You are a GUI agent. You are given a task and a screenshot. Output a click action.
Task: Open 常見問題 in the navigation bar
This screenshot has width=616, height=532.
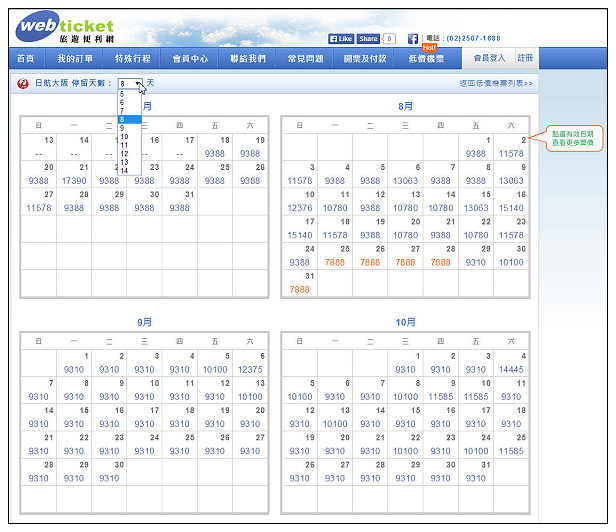click(x=305, y=59)
